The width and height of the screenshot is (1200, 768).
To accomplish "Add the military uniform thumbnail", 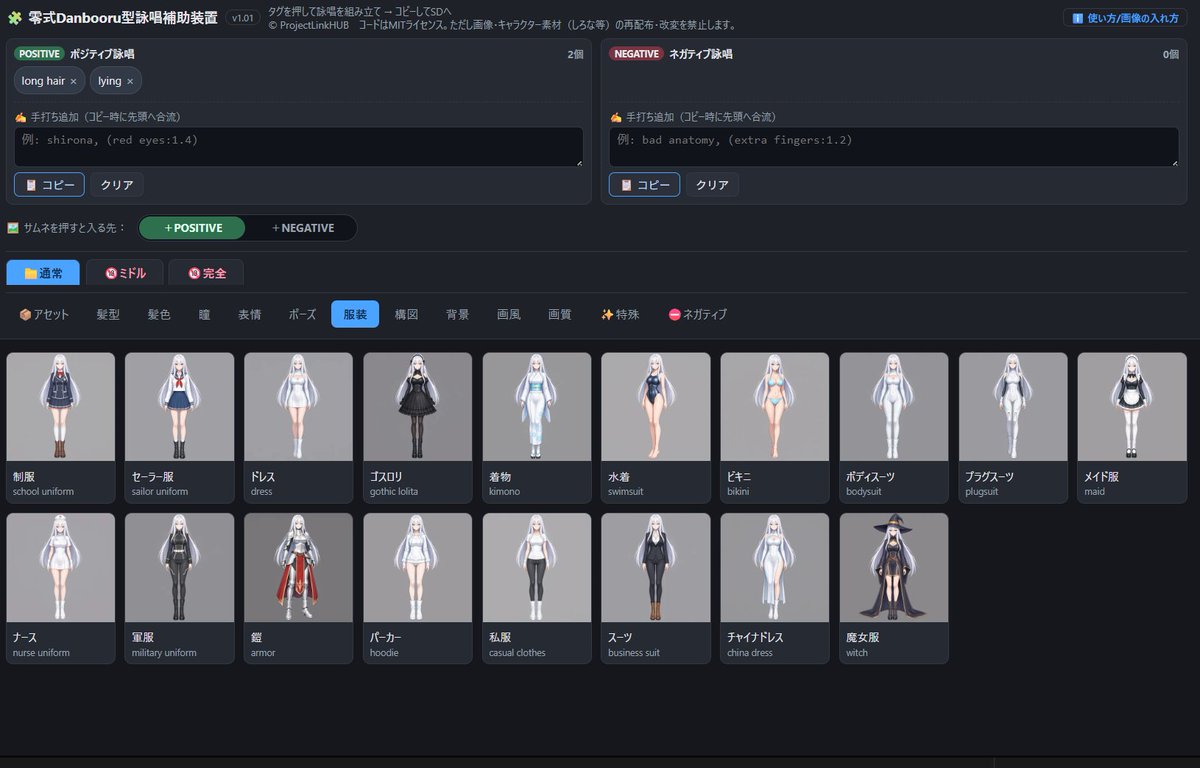I will tap(180, 588).
